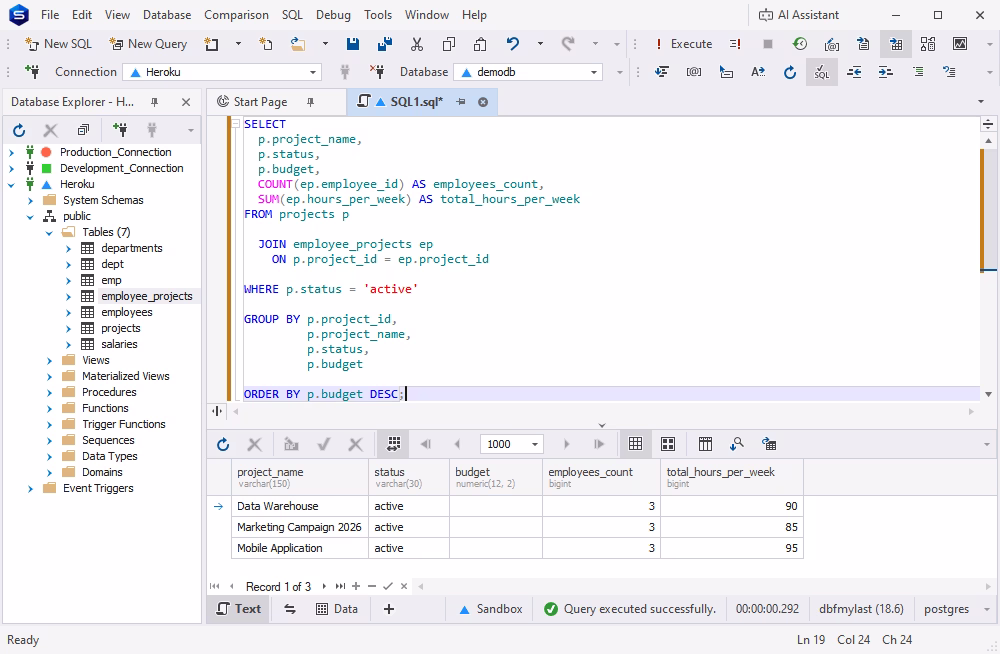Switch to the Start Page tab

point(260,102)
